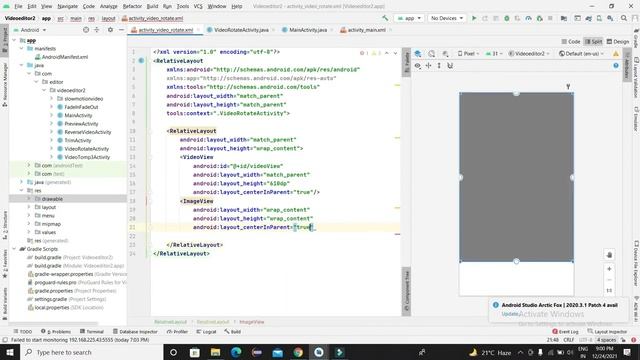The height and width of the screenshot is (360, 640).
Task: Click the layout warning triangle icon
Action: 616,53
